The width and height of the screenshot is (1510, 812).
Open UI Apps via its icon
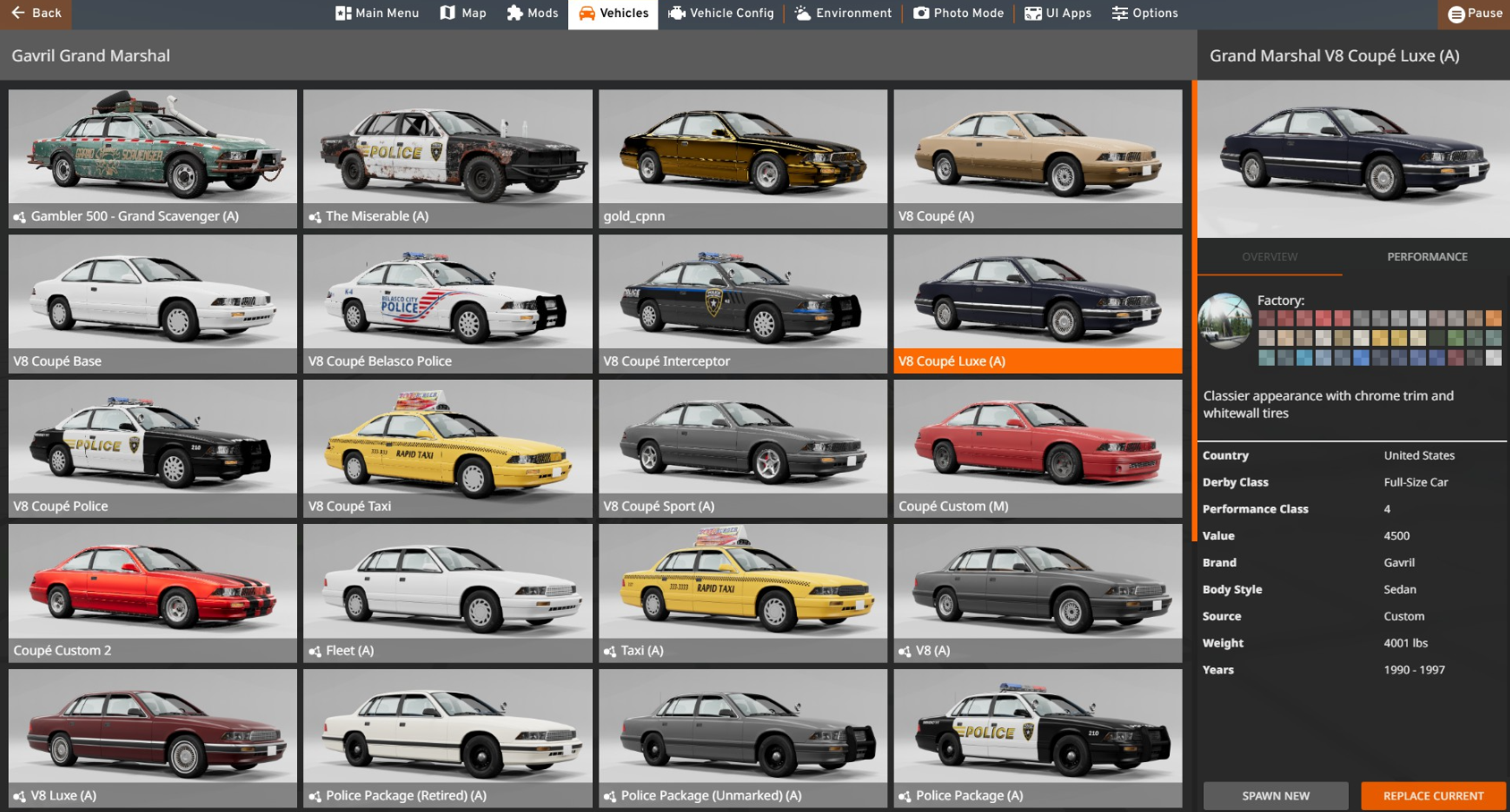tap(1033, 13)
